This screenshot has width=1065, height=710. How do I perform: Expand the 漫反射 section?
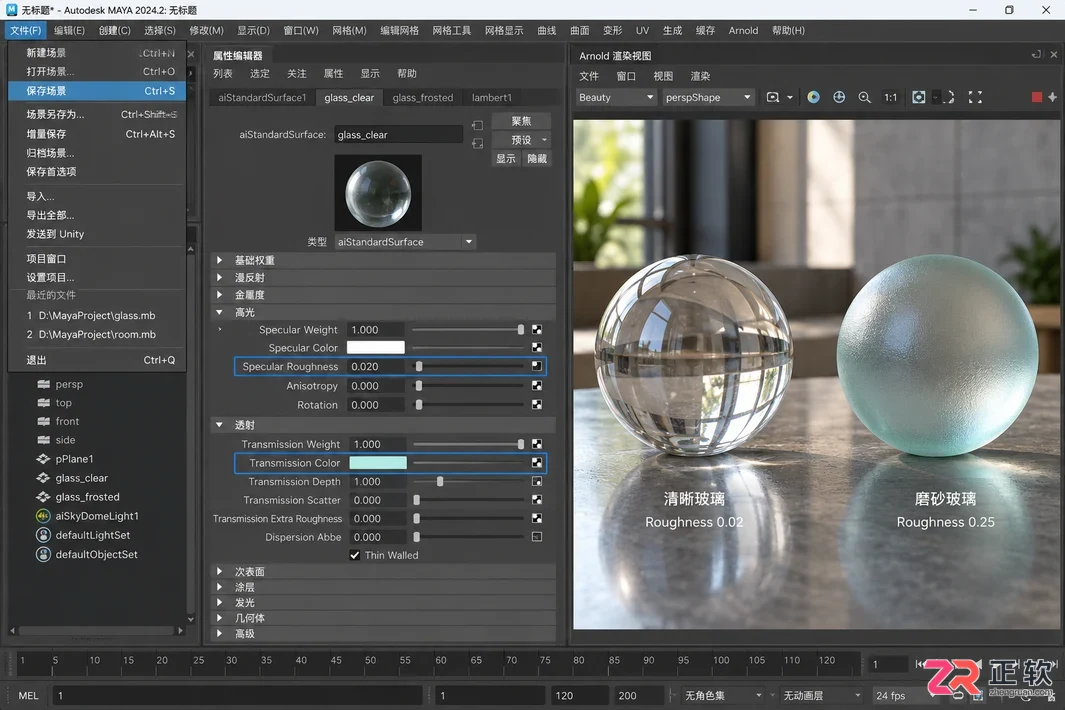click(x=219, y=277)
